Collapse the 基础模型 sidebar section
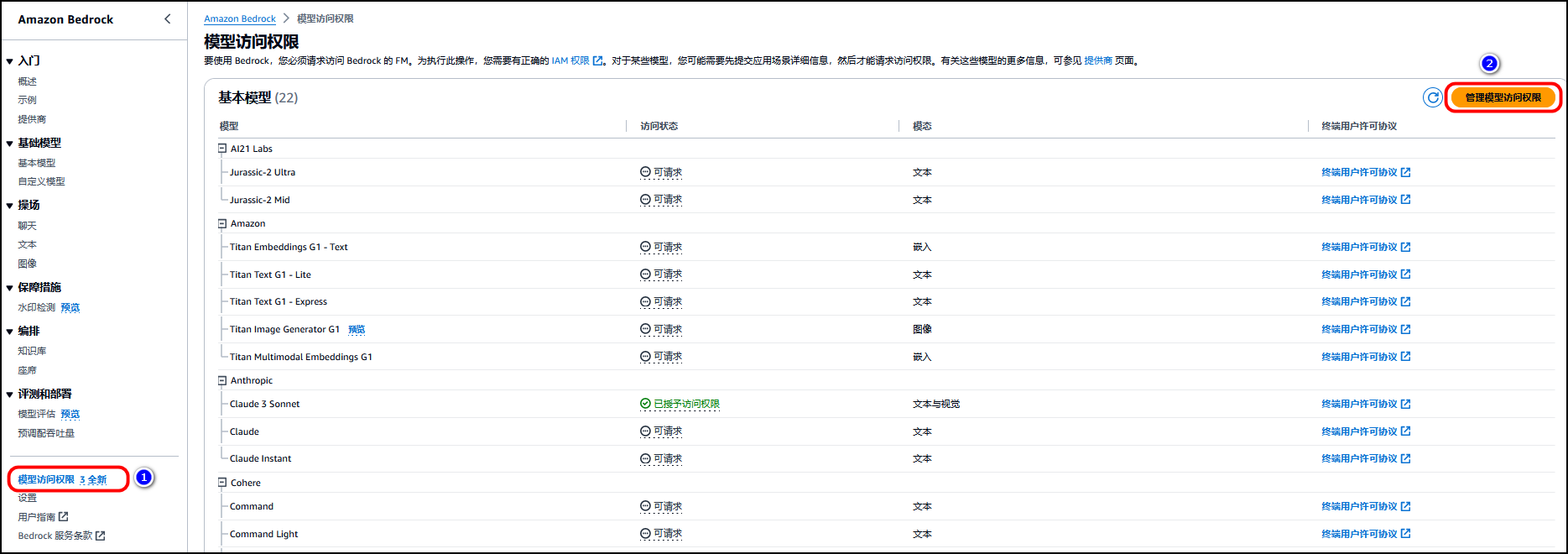 click(x=9, y=144)
